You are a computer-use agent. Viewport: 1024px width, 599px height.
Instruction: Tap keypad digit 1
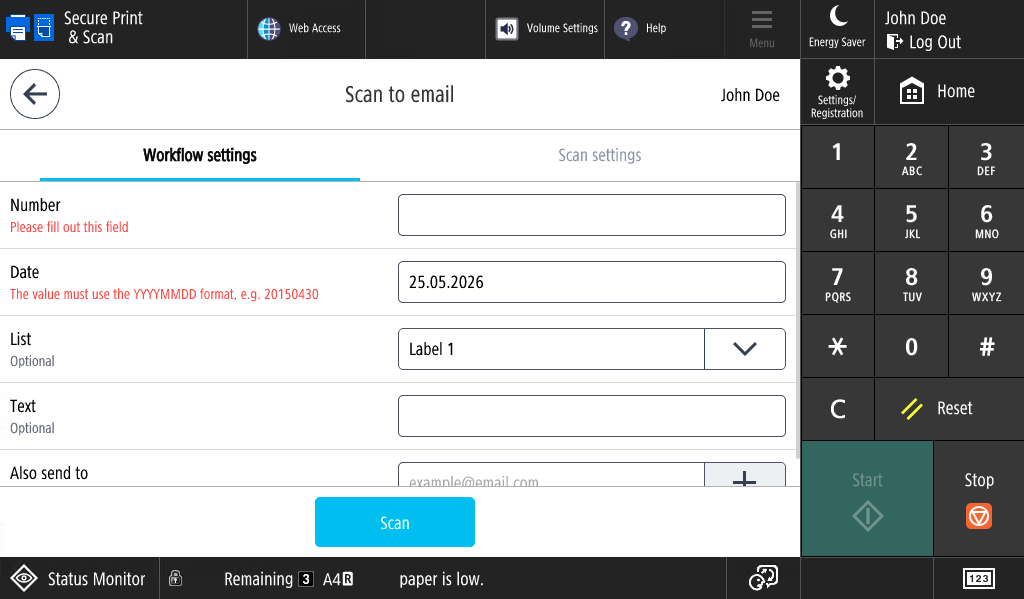click(837, 157)
